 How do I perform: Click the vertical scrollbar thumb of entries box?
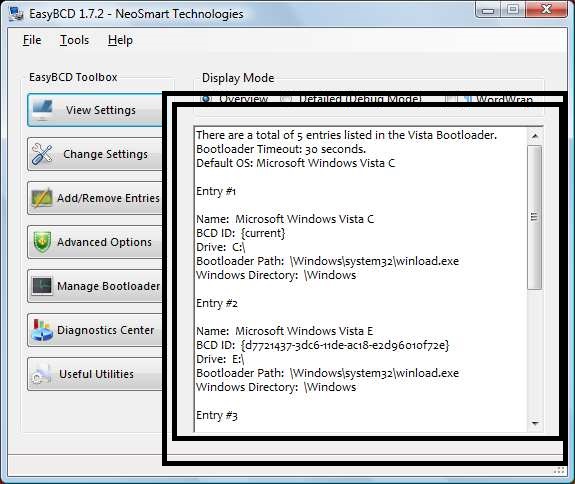(535, 217)
